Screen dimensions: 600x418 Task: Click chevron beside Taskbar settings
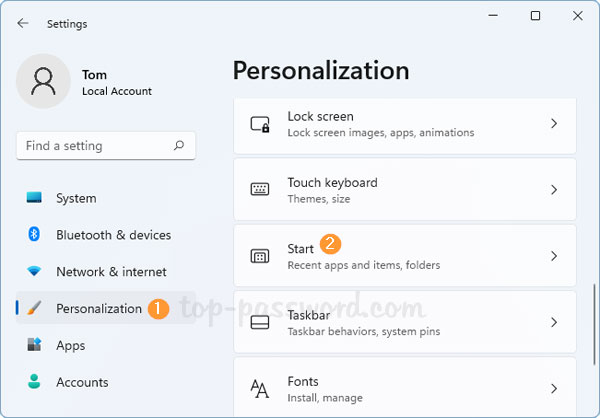pos(554,322)
